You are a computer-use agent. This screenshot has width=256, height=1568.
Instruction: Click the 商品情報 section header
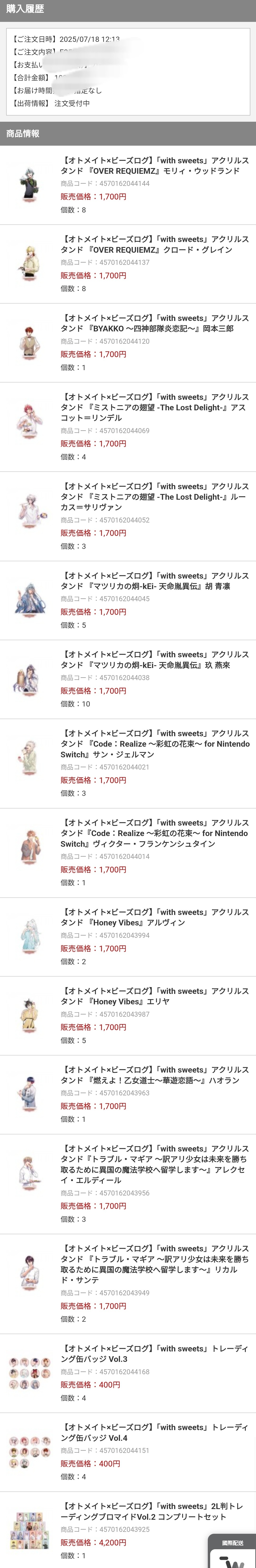tap(23, 133)
